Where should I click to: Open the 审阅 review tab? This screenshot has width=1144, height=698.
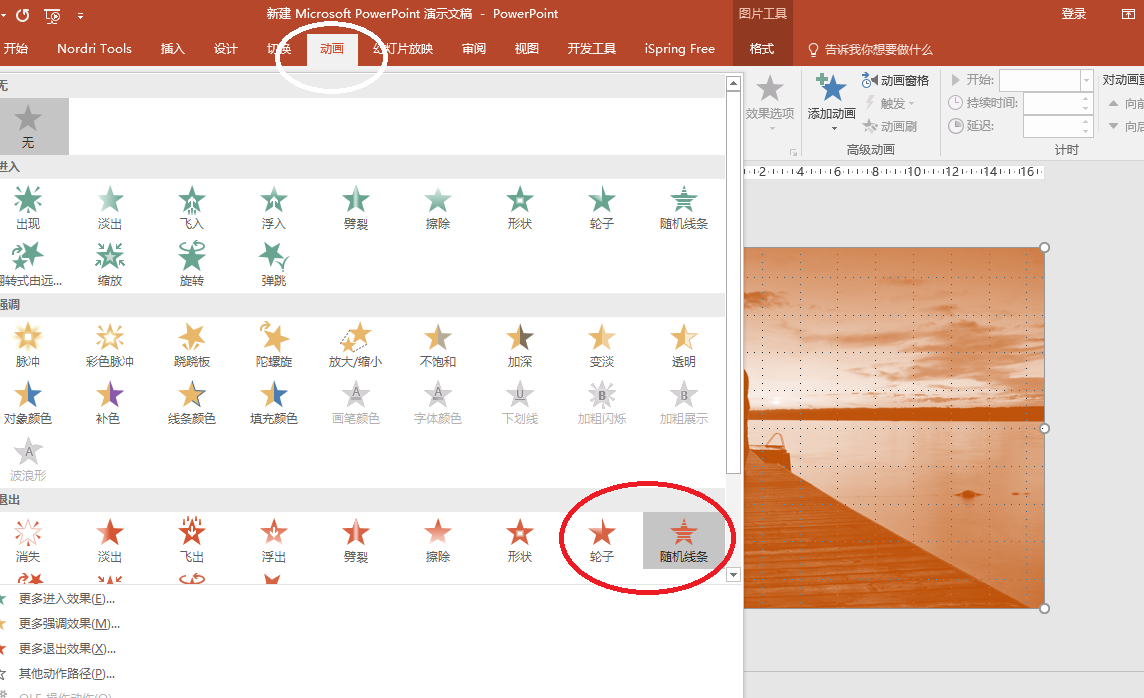coord(474,49)
